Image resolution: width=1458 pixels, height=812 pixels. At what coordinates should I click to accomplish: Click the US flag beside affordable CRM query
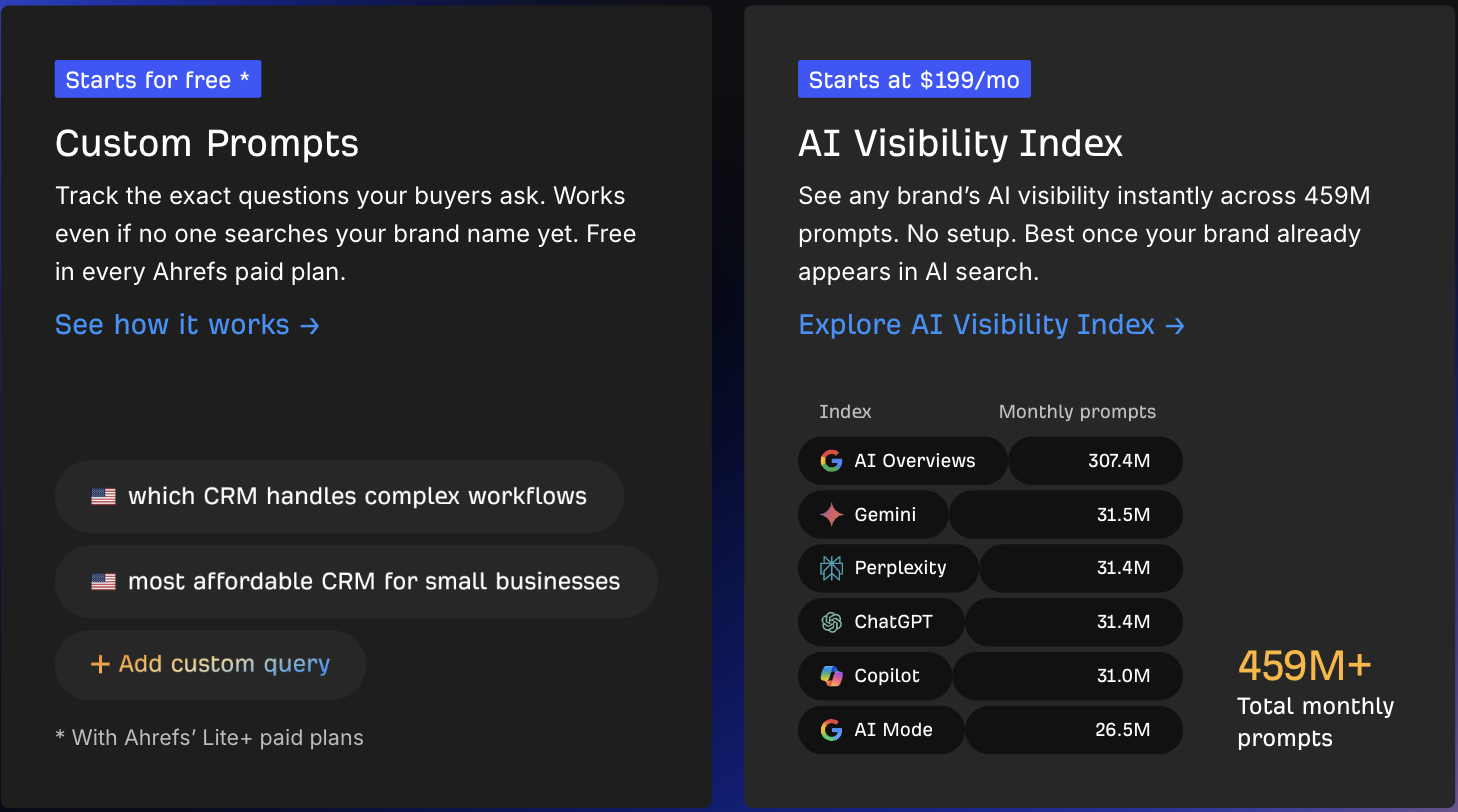point(103,581)
